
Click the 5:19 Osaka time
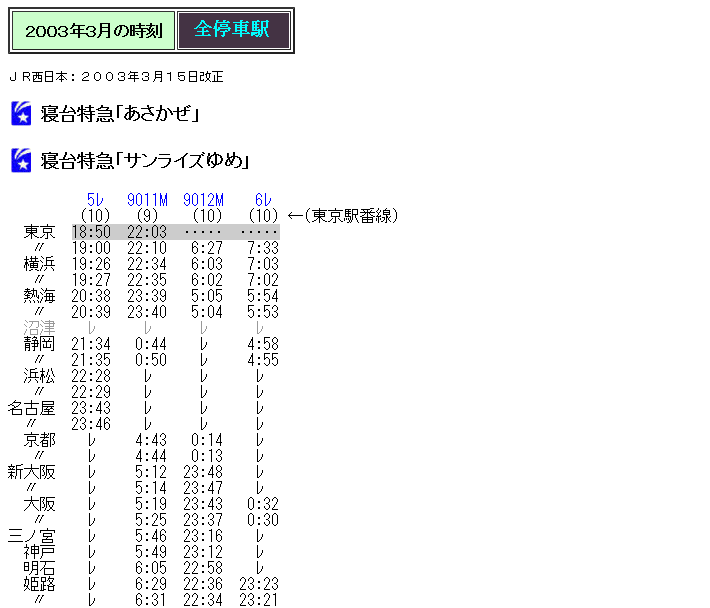(151, 504)
